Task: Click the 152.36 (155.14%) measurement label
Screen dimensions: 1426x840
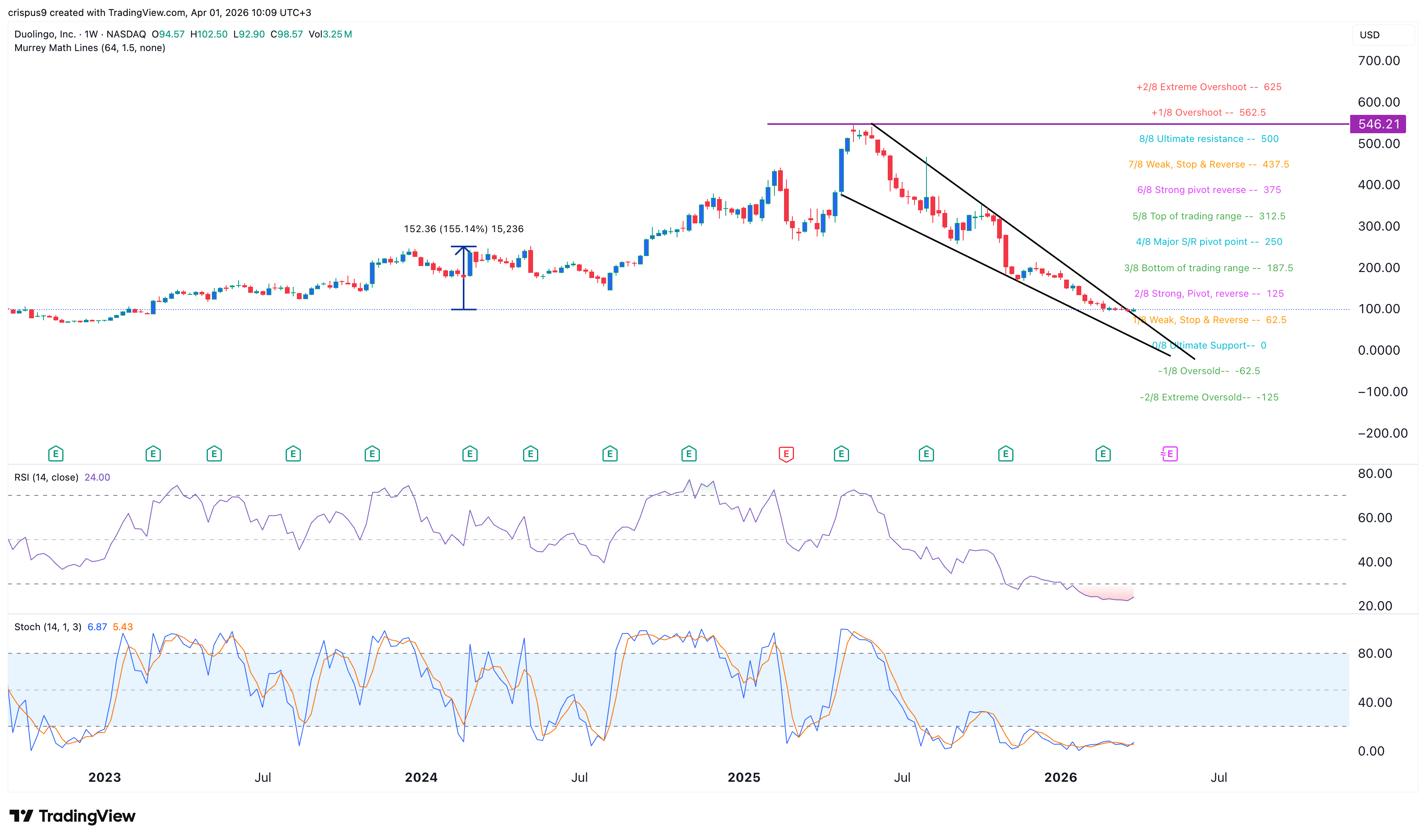Action: pyautogui.click(x=463, y=229)
